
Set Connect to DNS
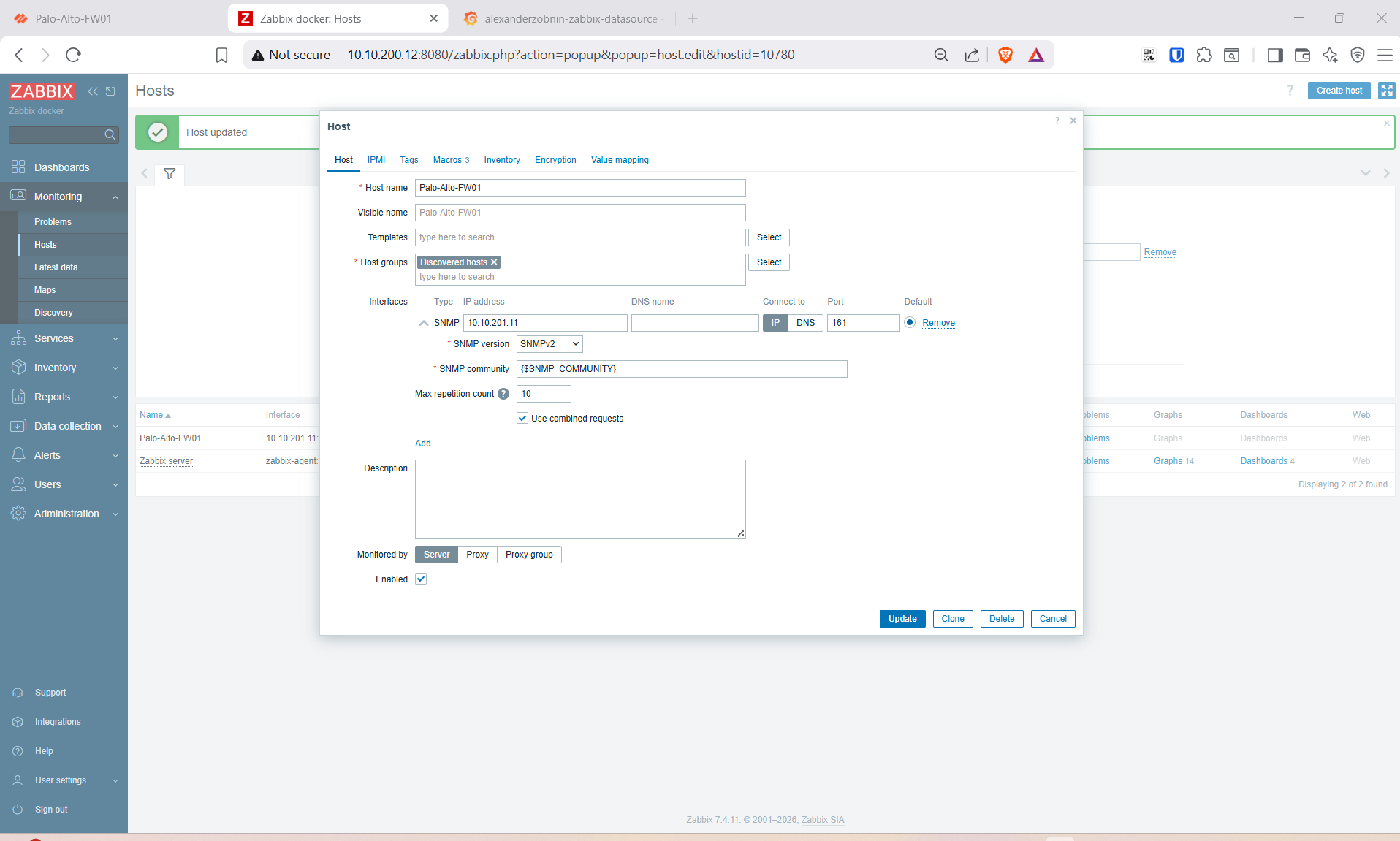(806, 323)
